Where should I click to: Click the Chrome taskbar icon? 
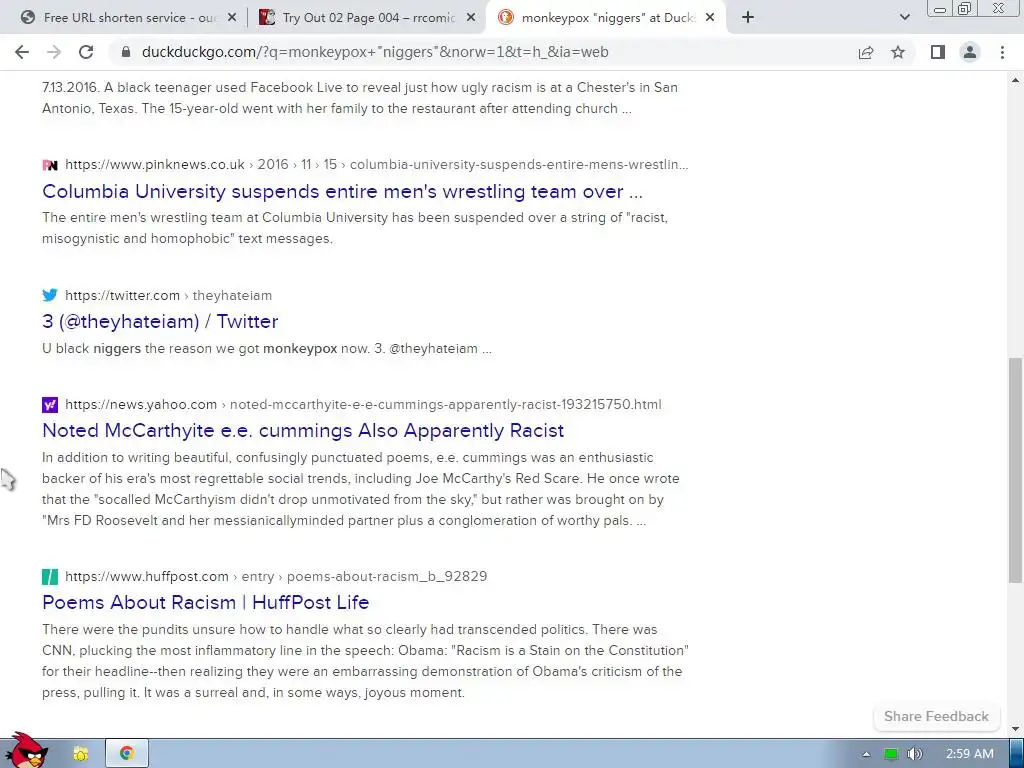tap(127, 754)
